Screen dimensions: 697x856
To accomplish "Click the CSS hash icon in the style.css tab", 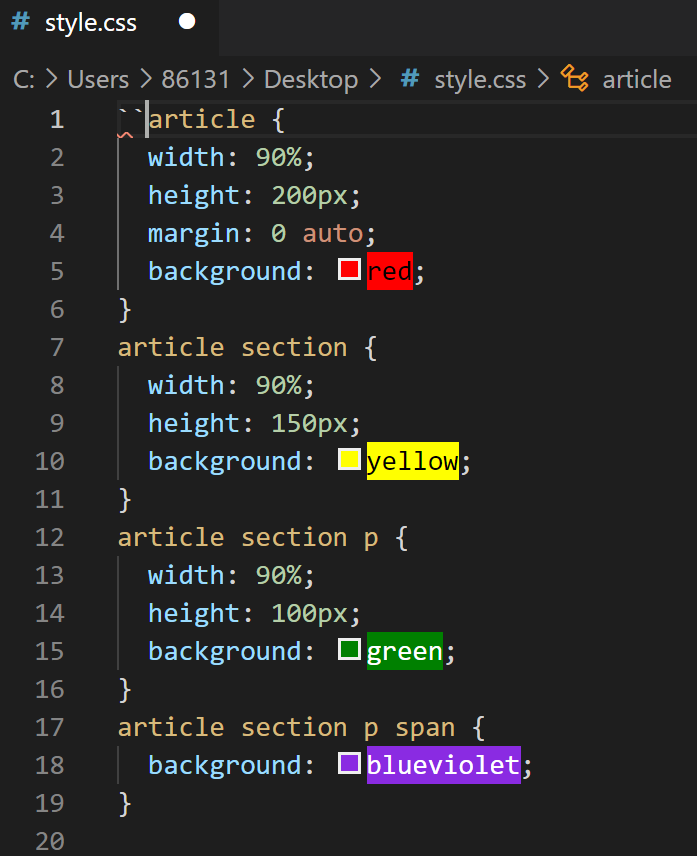I will [x=20, y=23].
